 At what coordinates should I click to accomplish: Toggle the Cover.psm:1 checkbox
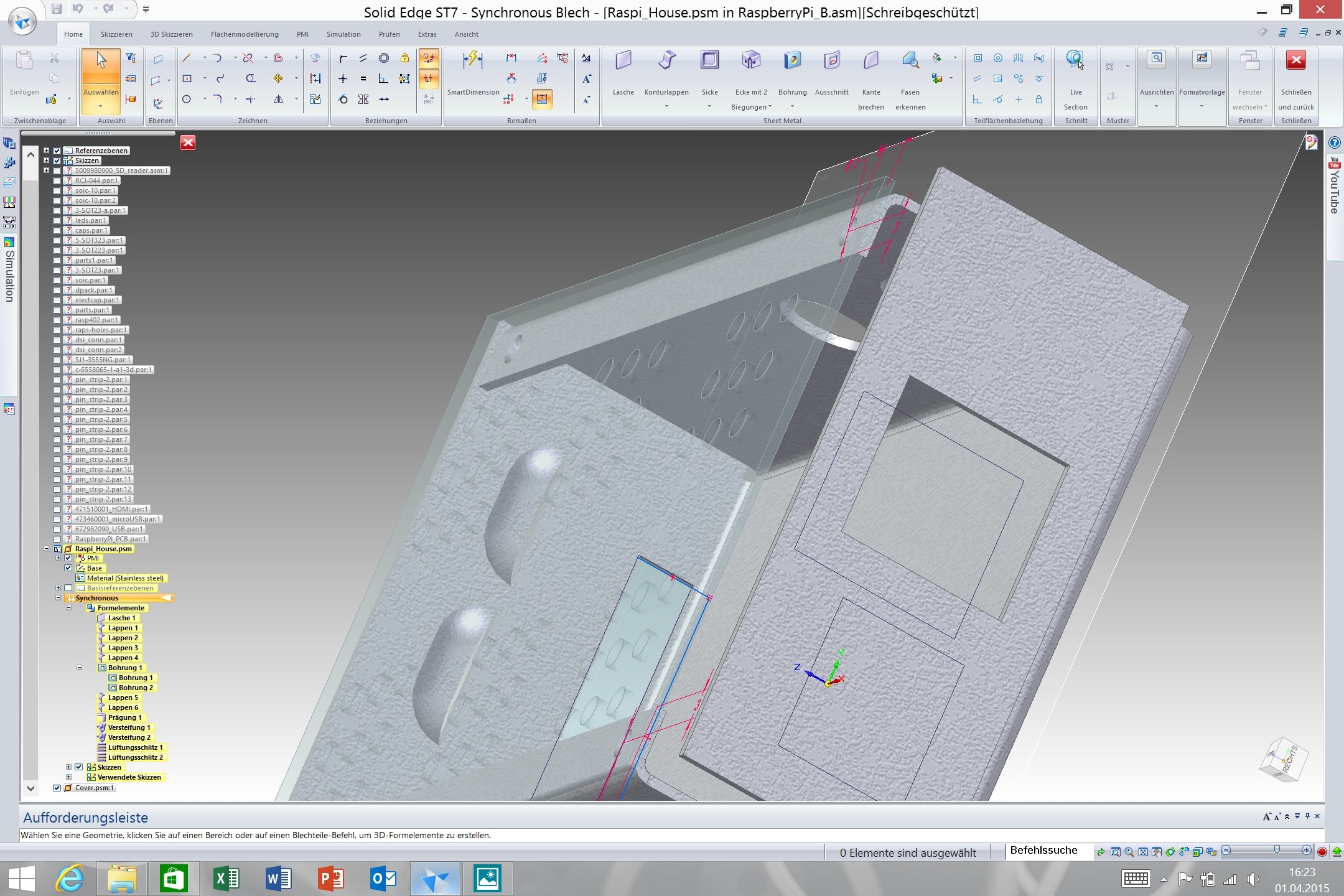click(57, 788)
